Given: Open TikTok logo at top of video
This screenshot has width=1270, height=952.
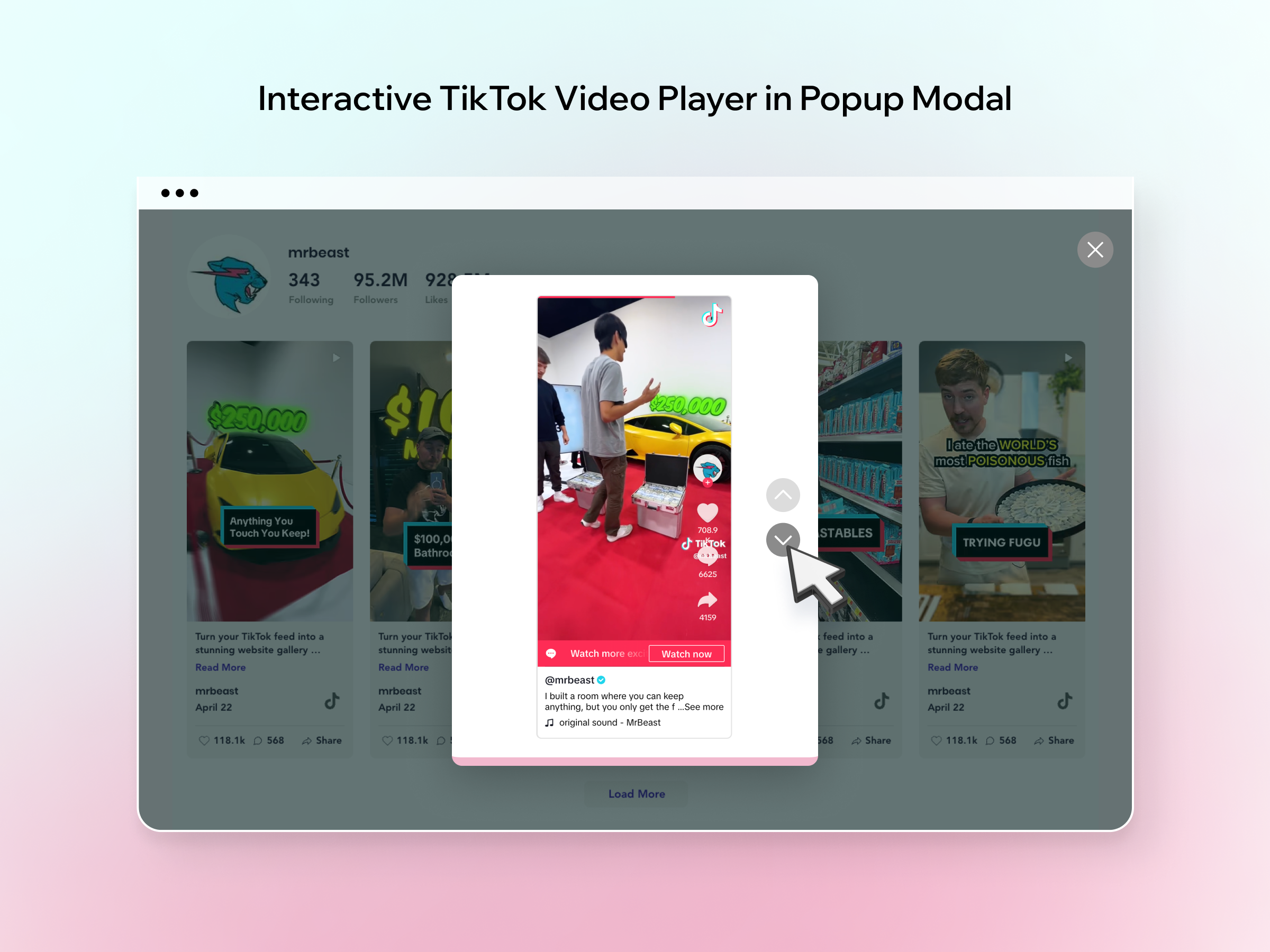Looking at the screenshot, I should (x=712, y=315).
